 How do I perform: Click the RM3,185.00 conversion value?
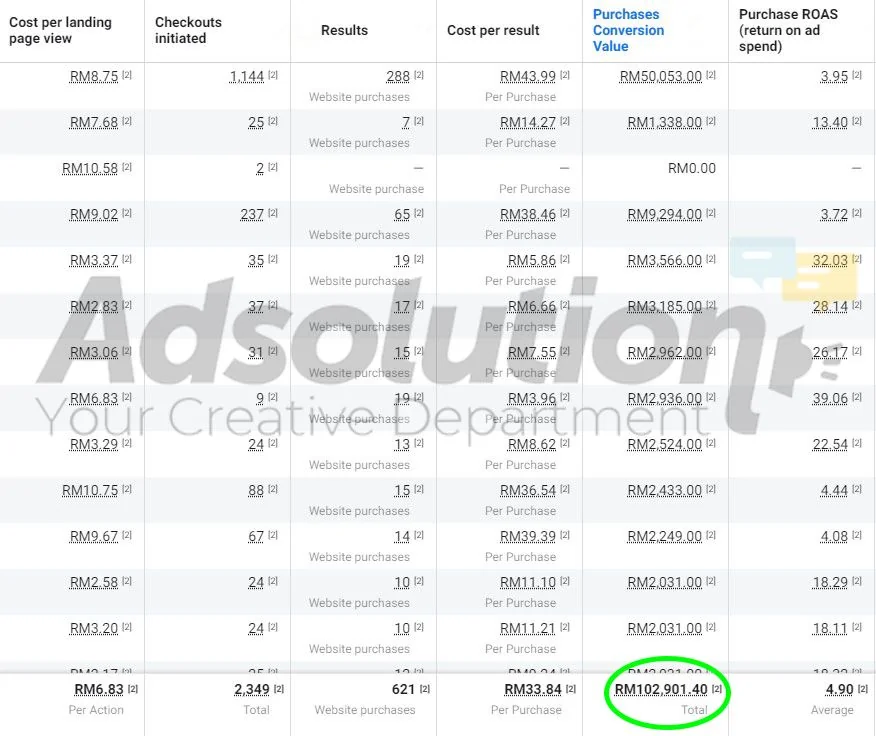point(664,306)
